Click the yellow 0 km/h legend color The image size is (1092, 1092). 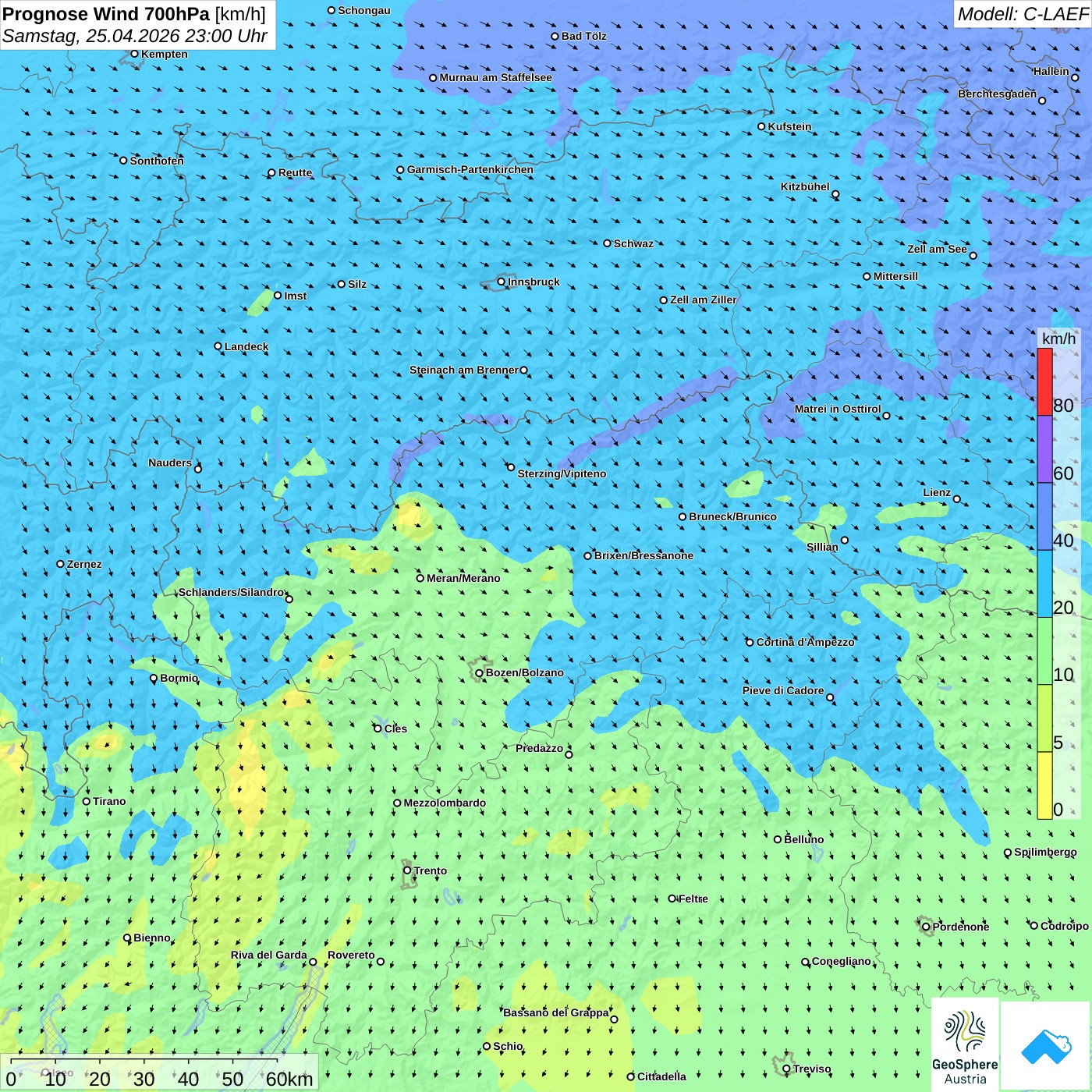pyautogui.click(x=1044, y=785)
